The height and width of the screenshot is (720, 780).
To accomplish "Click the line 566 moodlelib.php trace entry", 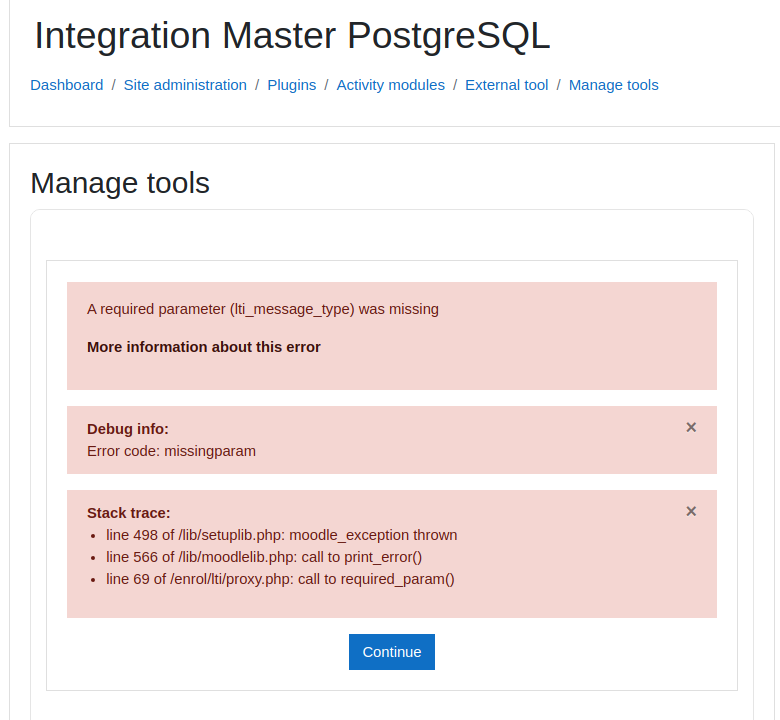I will point(264,557).
